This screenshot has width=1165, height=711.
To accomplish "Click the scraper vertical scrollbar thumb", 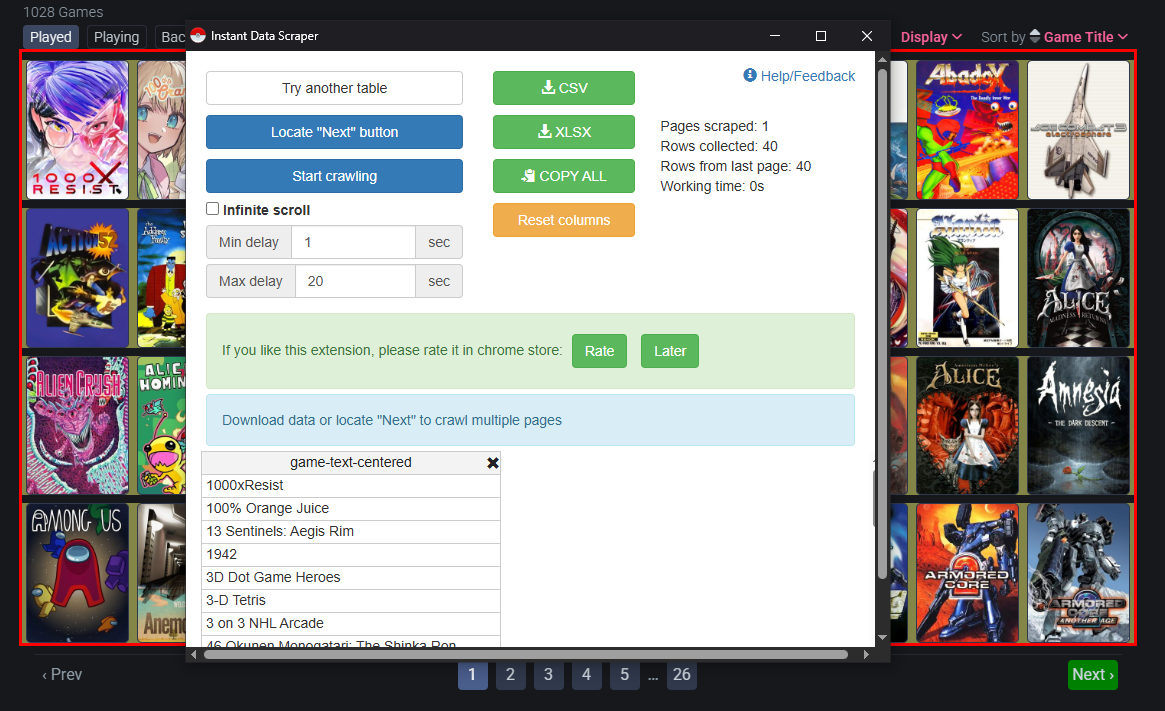I will (x=883, y=324).
